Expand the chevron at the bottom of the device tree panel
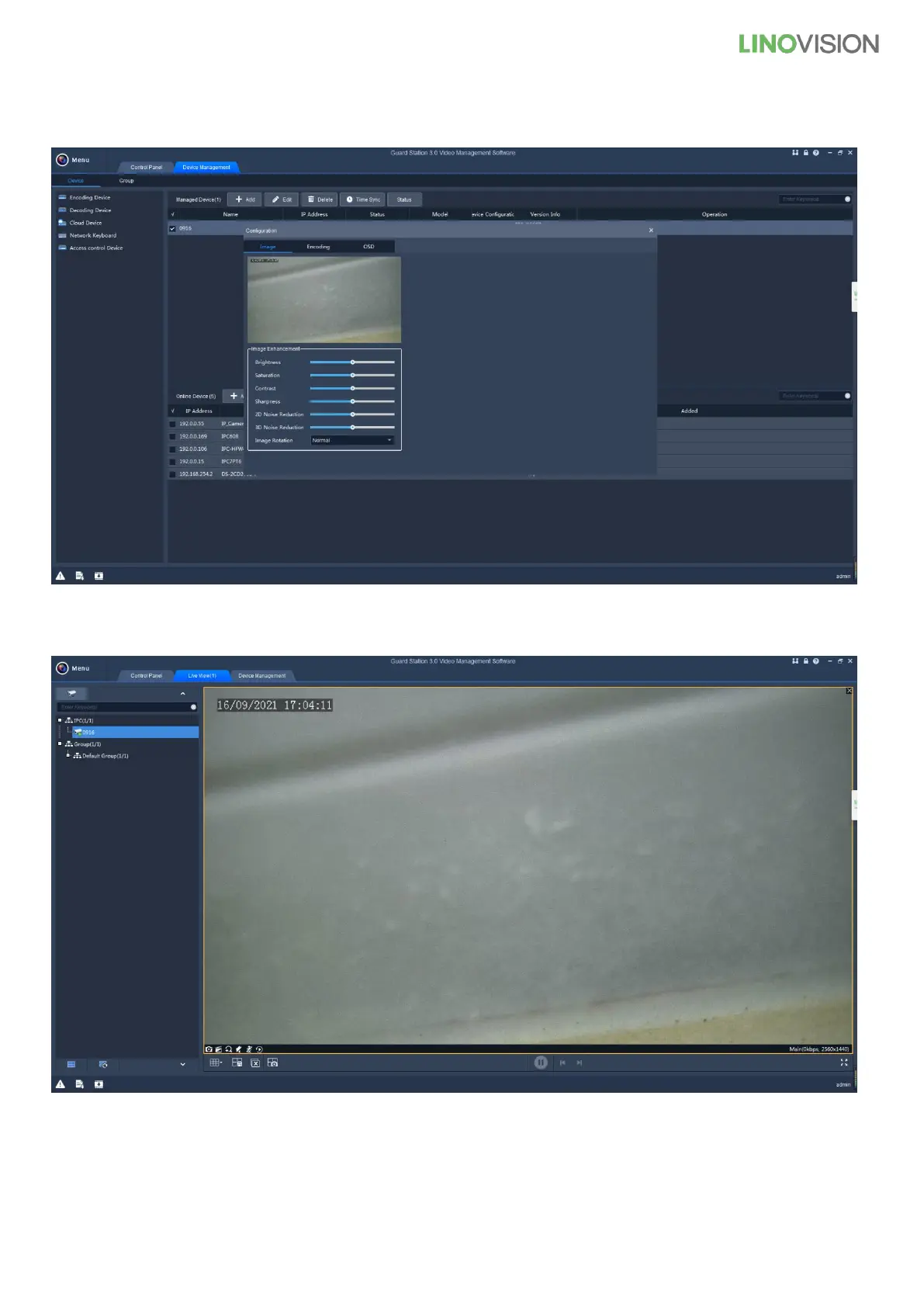Viewport: 924px width, 1307px height. click(x=183, y=1064)
